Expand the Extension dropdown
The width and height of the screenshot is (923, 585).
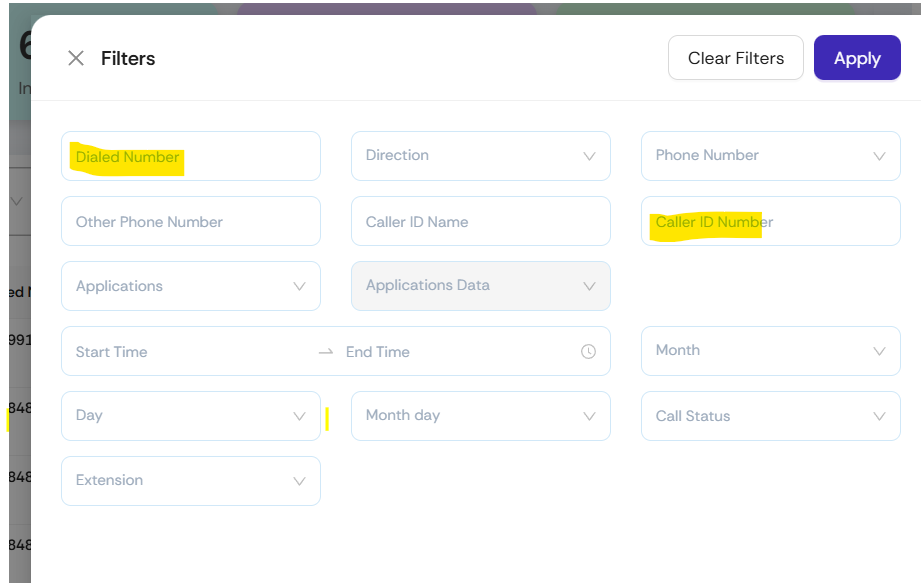click(x=190, y=481)
